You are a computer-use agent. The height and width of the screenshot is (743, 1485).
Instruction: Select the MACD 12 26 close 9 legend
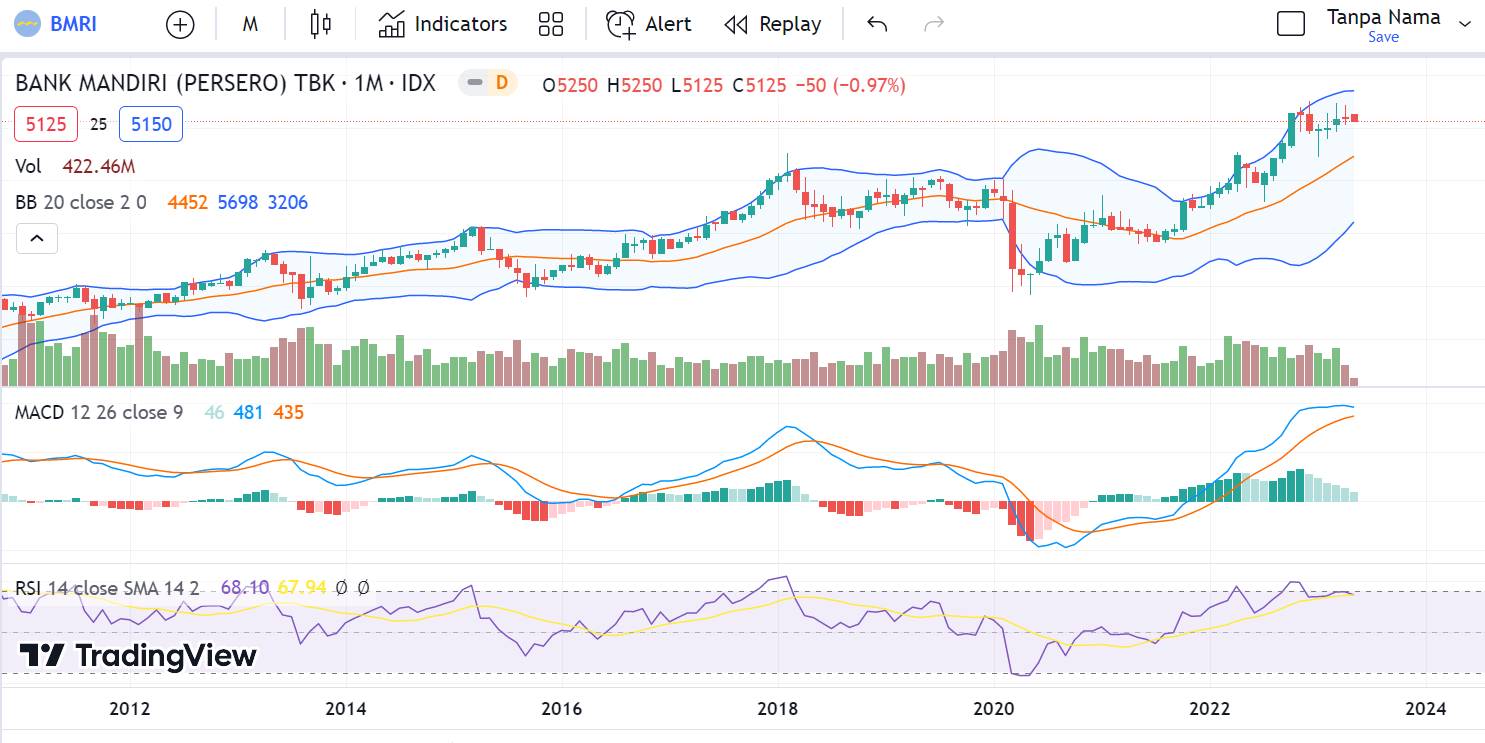click(99, 412)
